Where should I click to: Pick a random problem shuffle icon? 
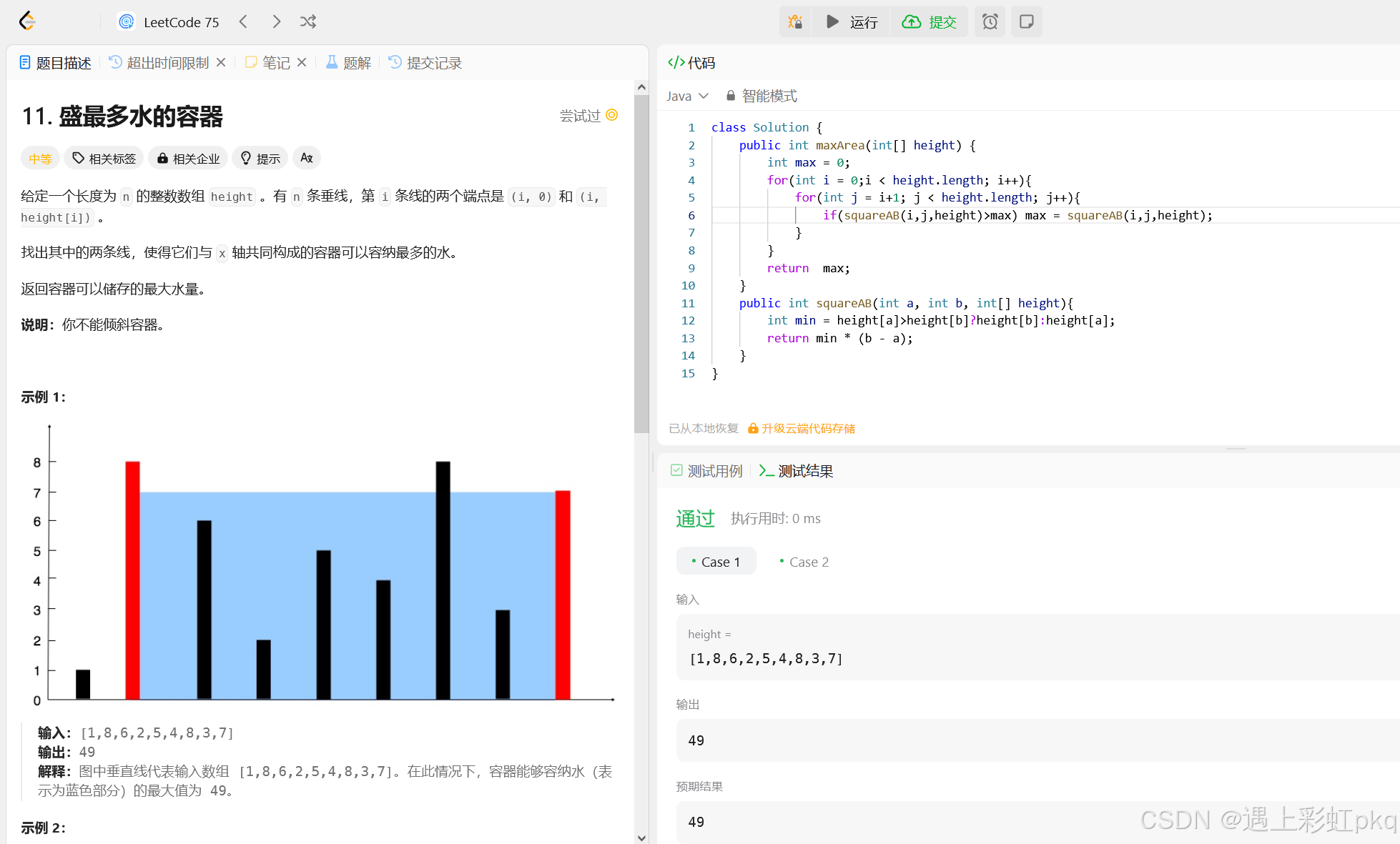pos(308,21)
